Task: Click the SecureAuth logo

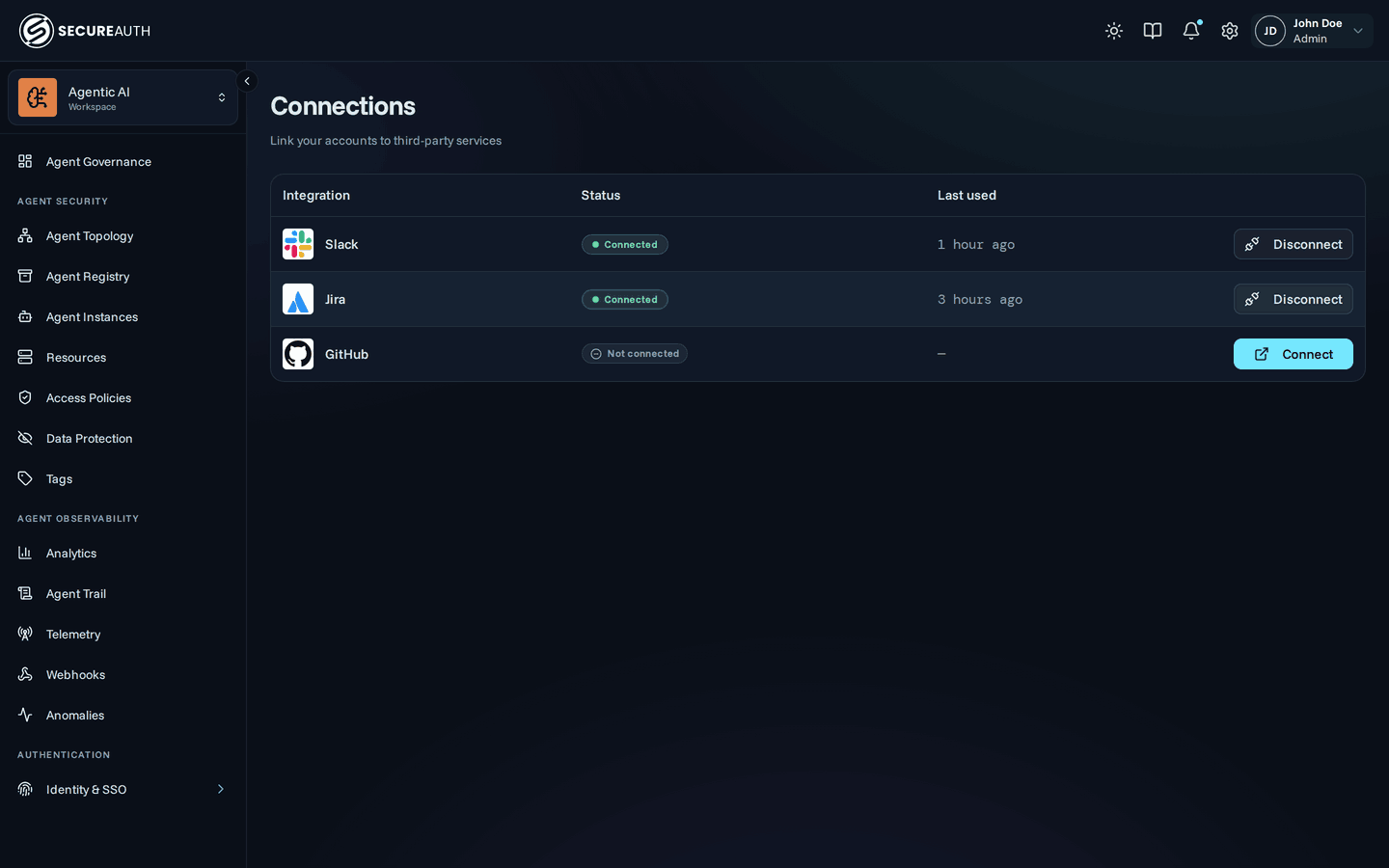Action: pyautogui.click(x=85, y=31)
